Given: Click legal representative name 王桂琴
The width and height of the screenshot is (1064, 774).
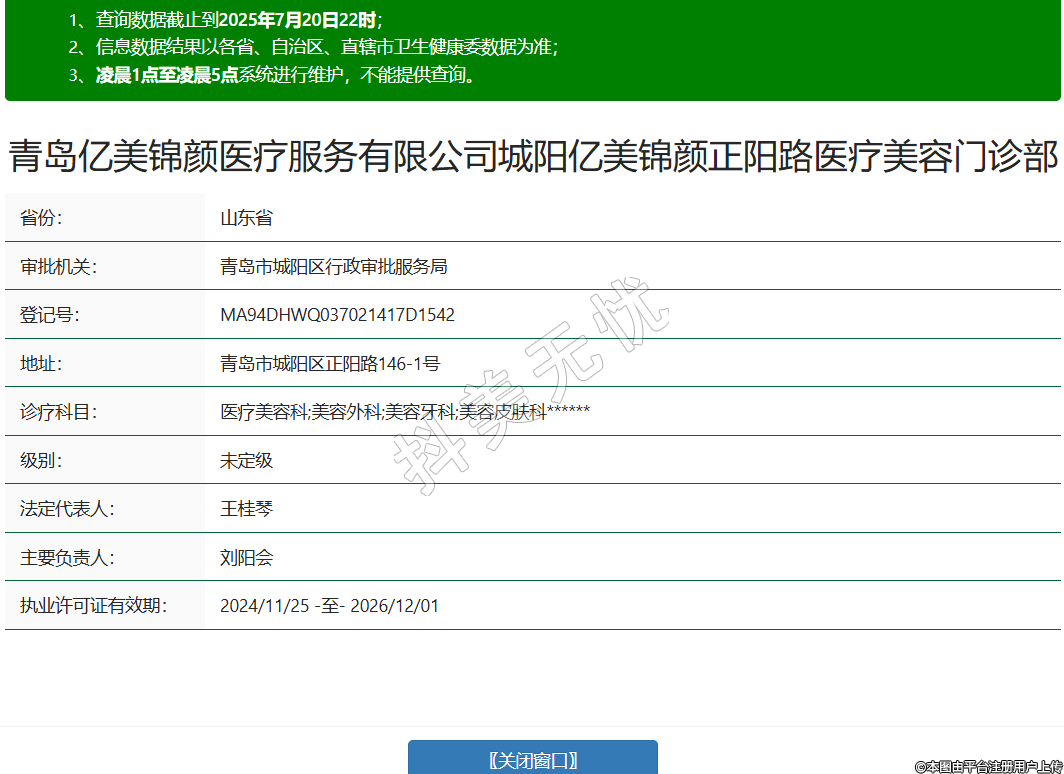Looking at the screenshot, I should pos(246,509).
